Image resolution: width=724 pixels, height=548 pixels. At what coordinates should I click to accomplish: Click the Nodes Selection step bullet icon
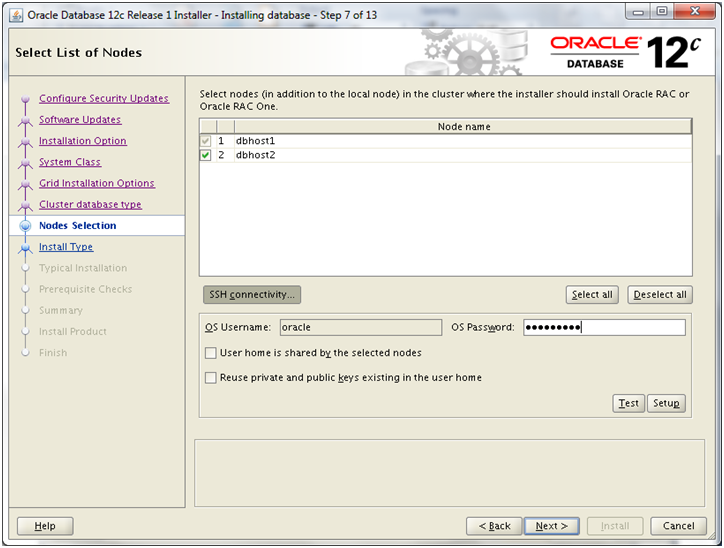pyautogui.click(x=25, y=226)
